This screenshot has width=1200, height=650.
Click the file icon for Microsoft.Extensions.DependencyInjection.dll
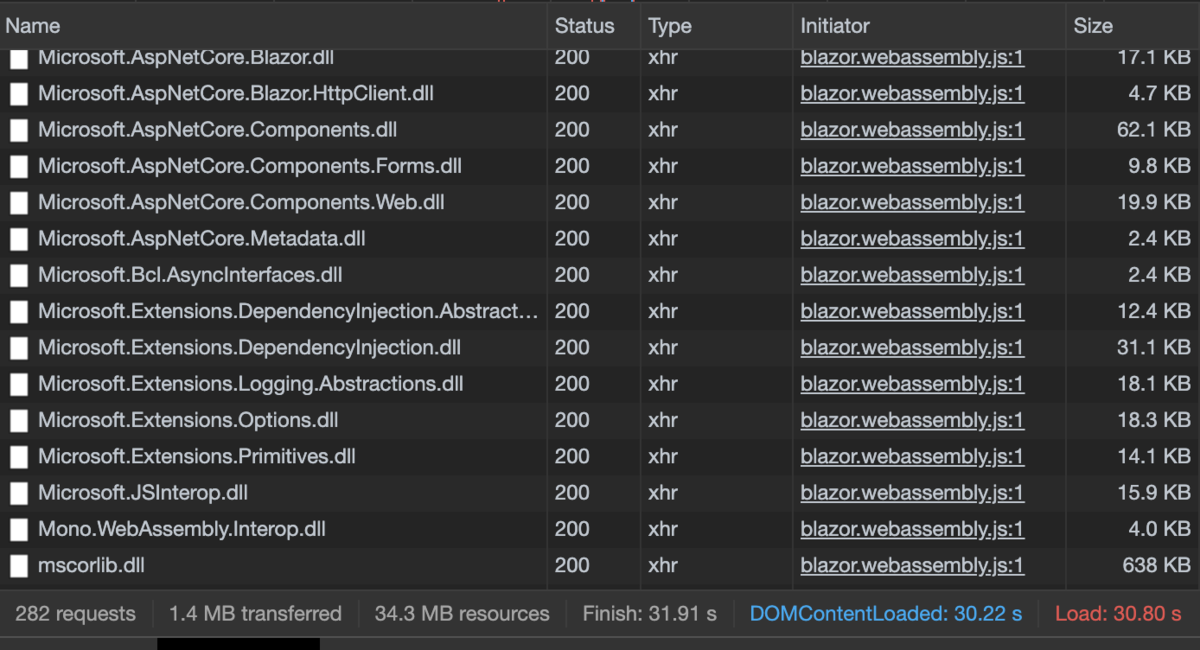coord(19,348)
